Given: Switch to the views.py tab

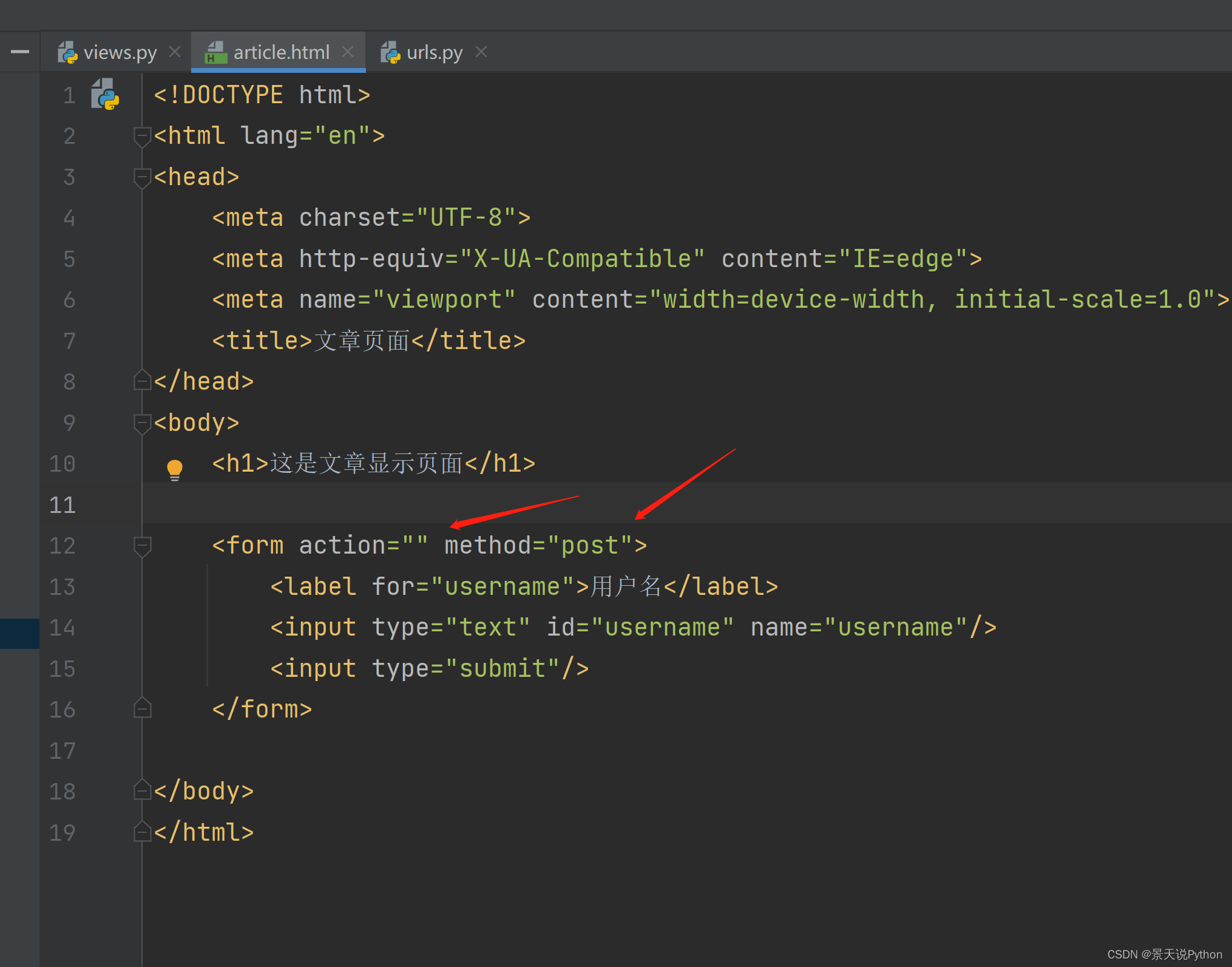Looking at the screenshot, I should [119, 53].
